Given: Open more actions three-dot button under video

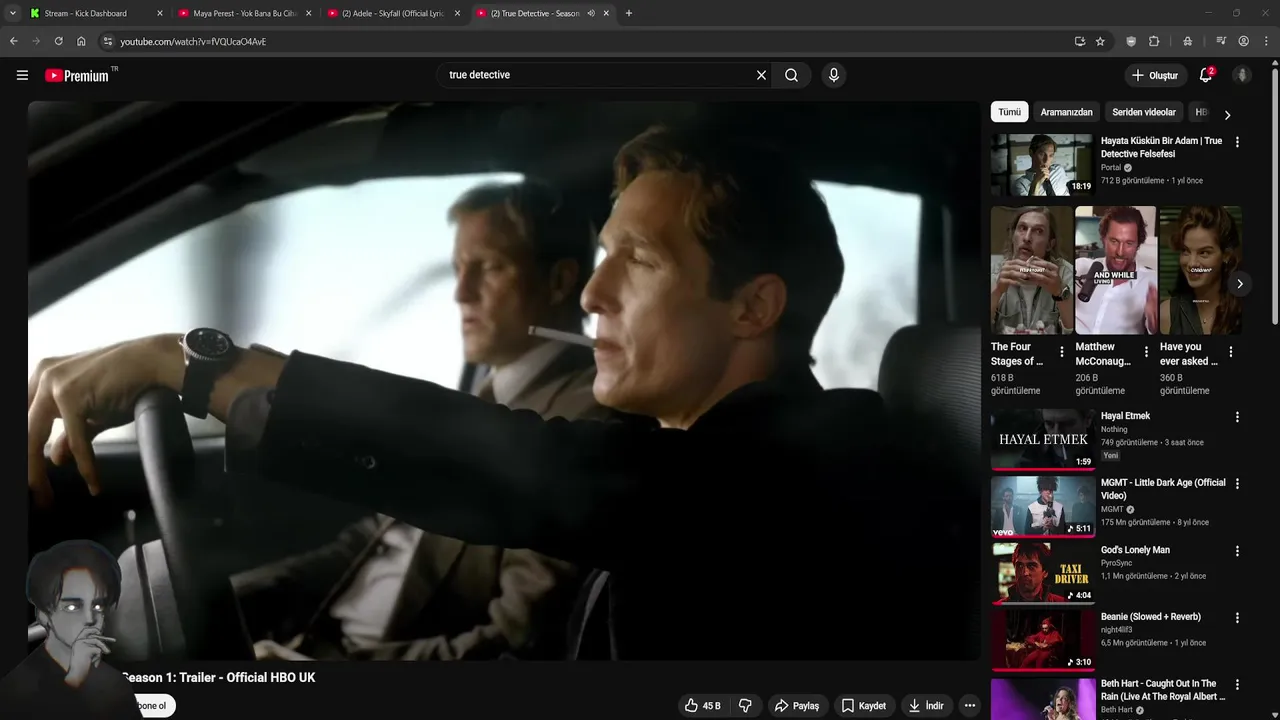Looking at the screenshot, I should [x=969, y=706].
